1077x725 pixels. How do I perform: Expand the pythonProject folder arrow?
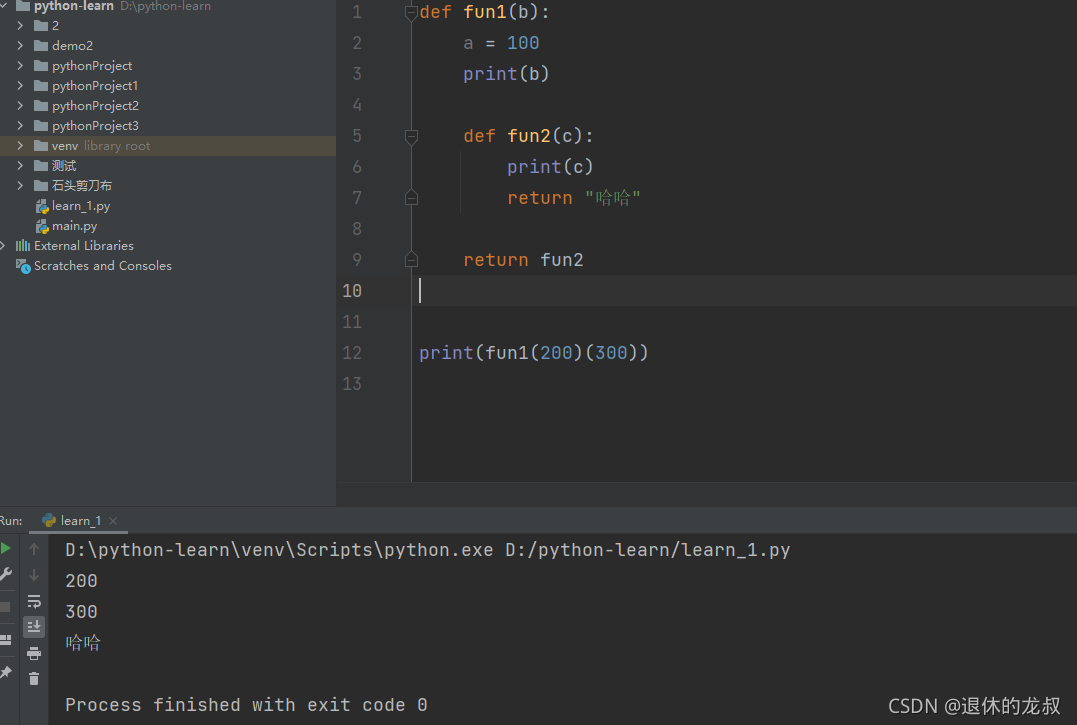pos(20,65)
